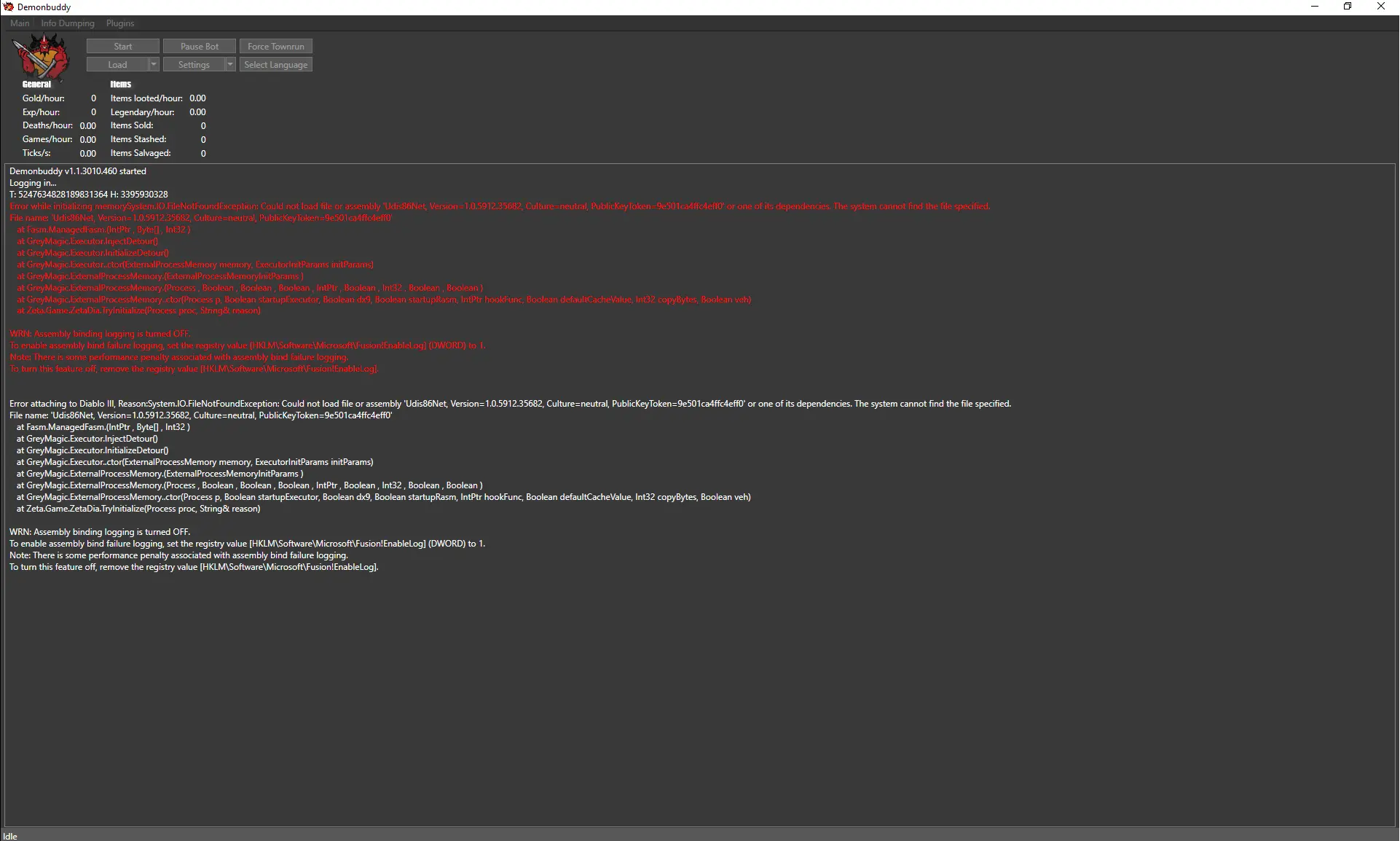Minimize the Demonbuddy window

(x=1315, y=7)
